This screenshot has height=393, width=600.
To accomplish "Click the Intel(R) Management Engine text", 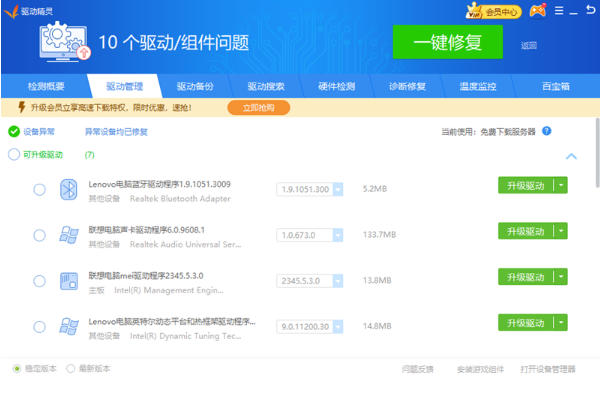I will tap(169, 290).
